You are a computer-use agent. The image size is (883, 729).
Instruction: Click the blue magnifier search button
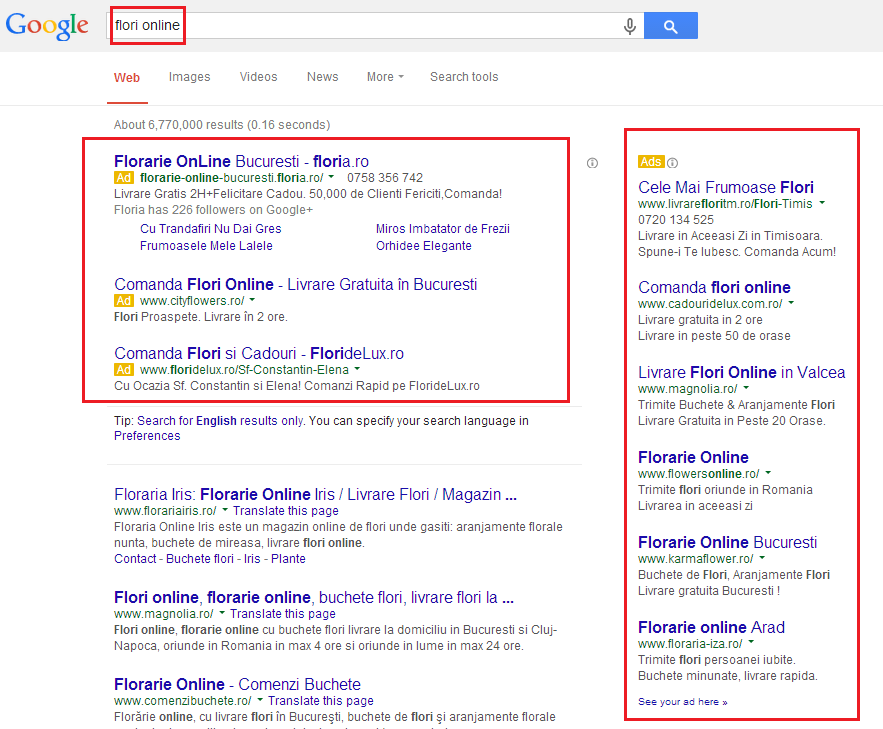pos(670,26)
